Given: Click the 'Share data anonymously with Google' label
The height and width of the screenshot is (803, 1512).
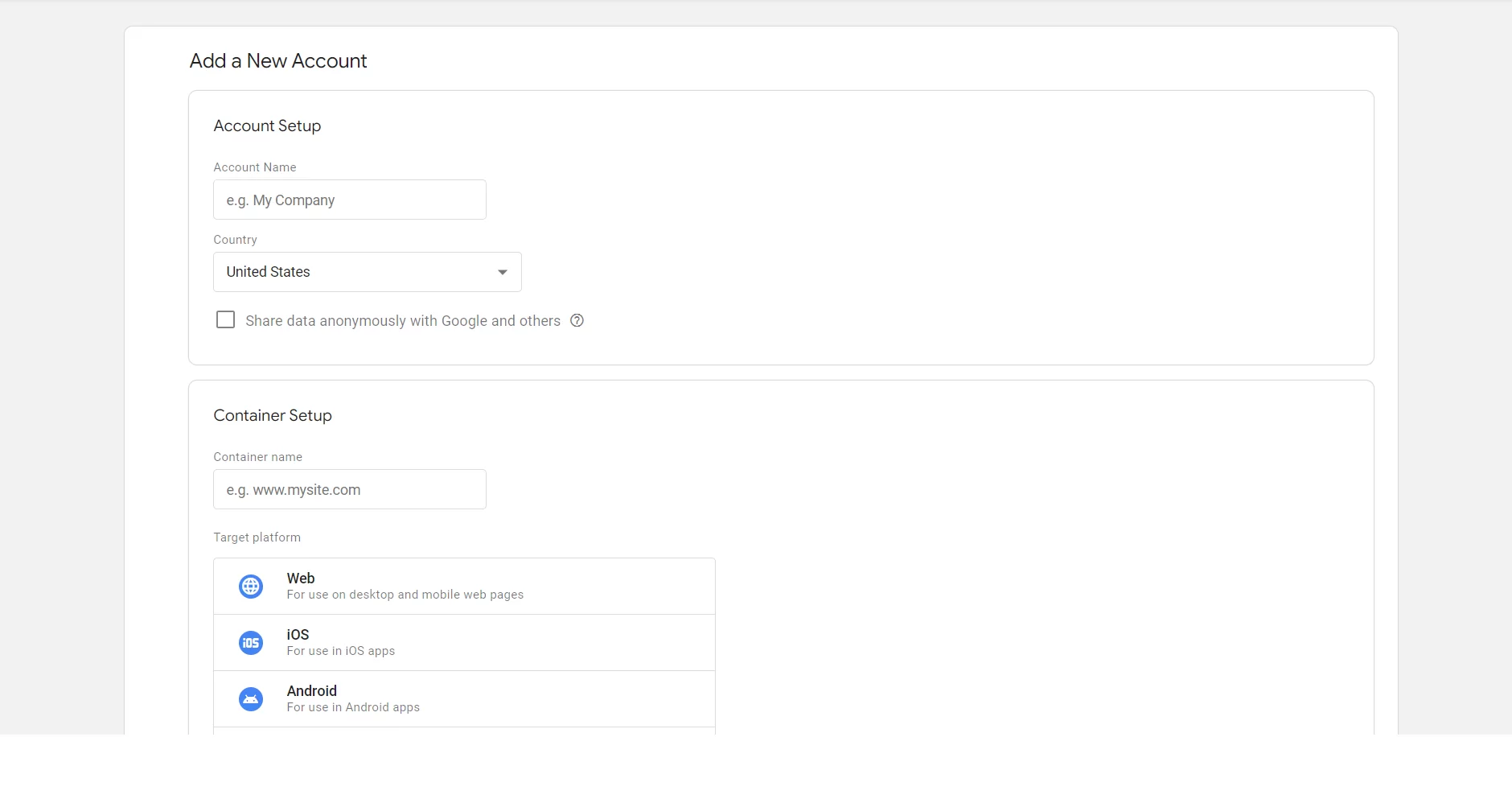Looking at the screenshot, I should [403, 321].
